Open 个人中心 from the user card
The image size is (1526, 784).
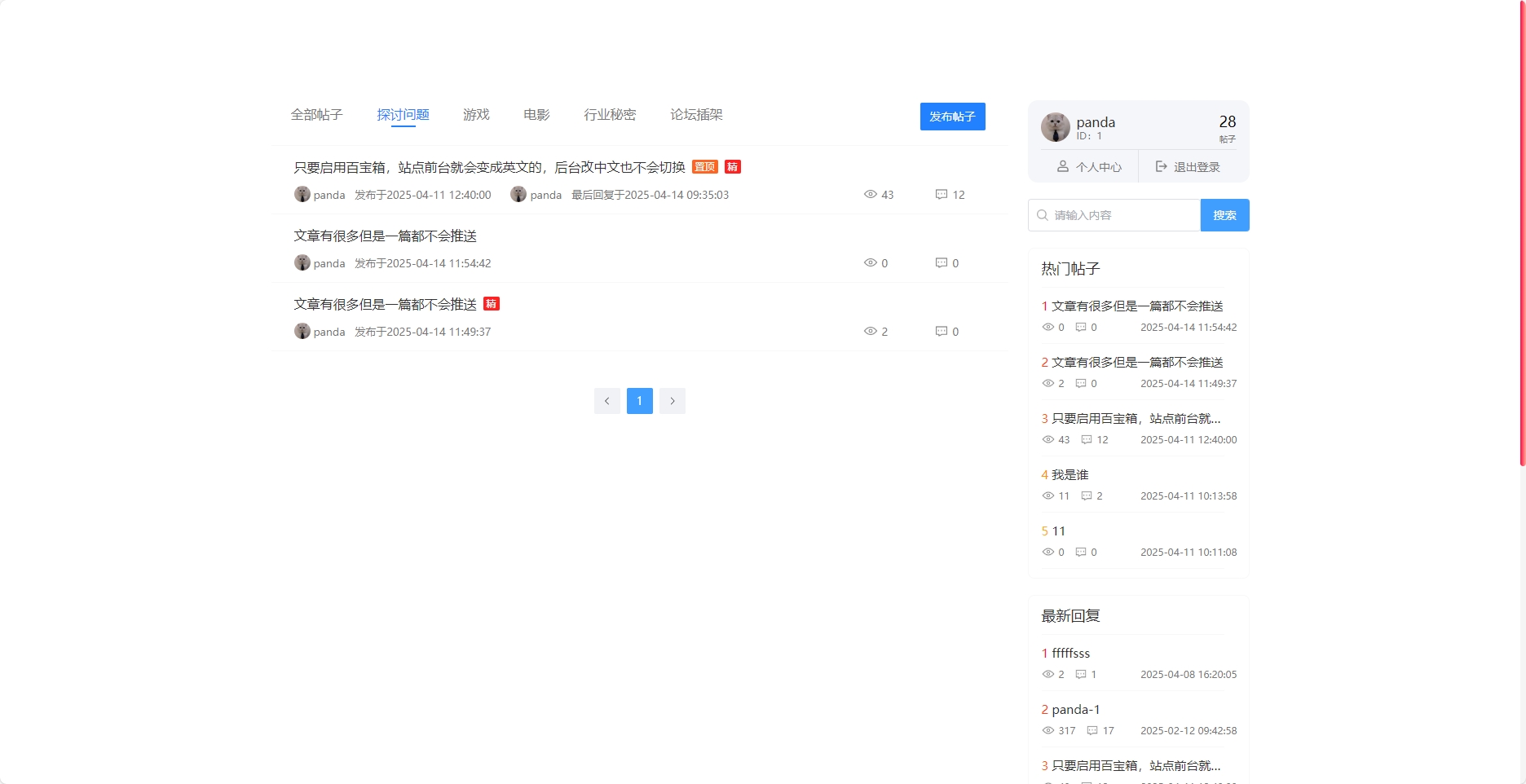[x=1089, y=167]
